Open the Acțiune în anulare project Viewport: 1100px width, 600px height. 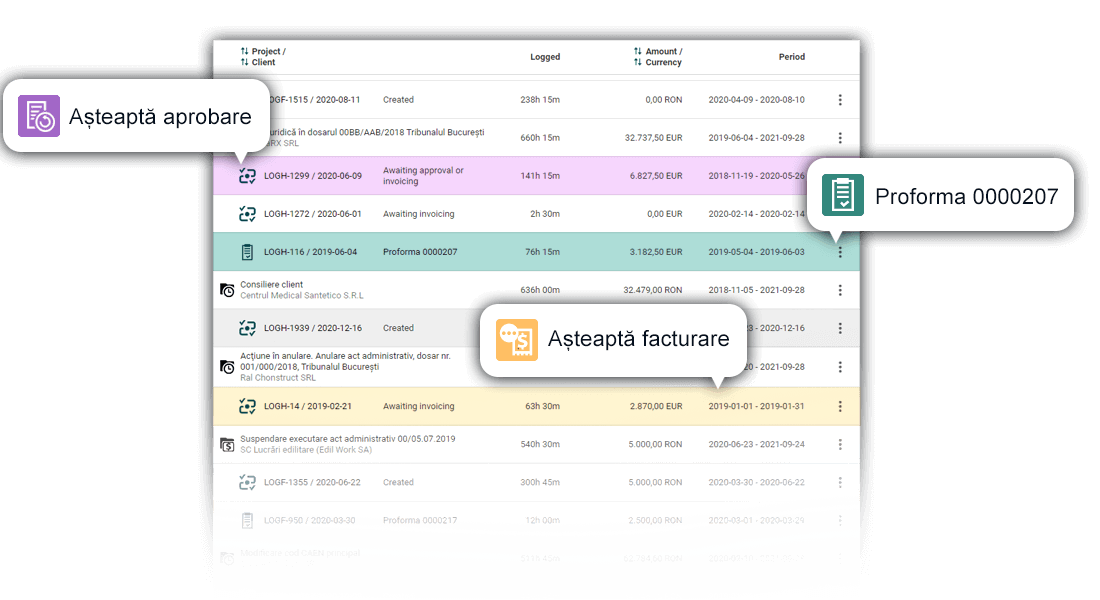click(x=345, y=361)
